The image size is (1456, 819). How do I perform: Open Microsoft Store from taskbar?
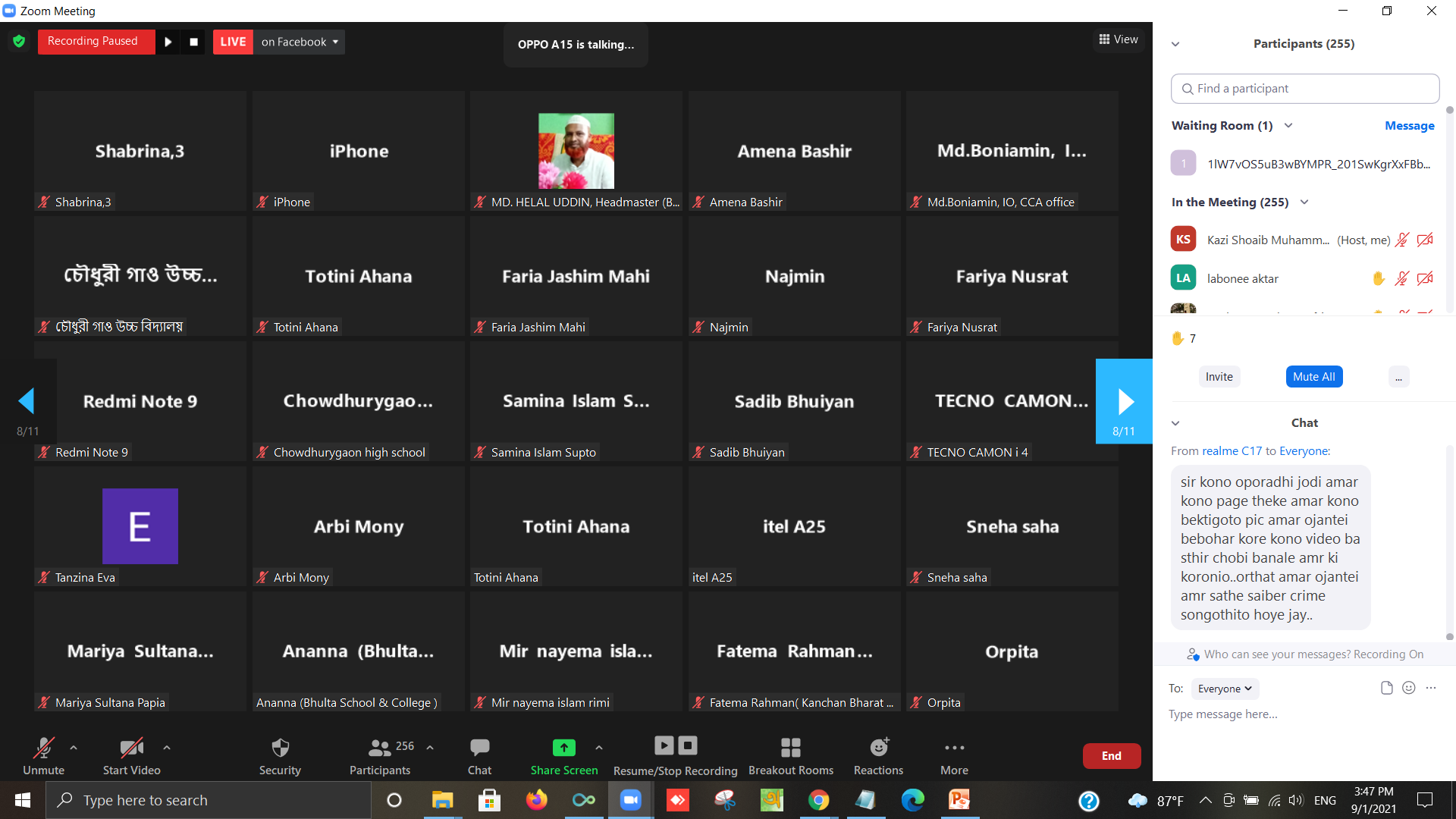[489, 800]
